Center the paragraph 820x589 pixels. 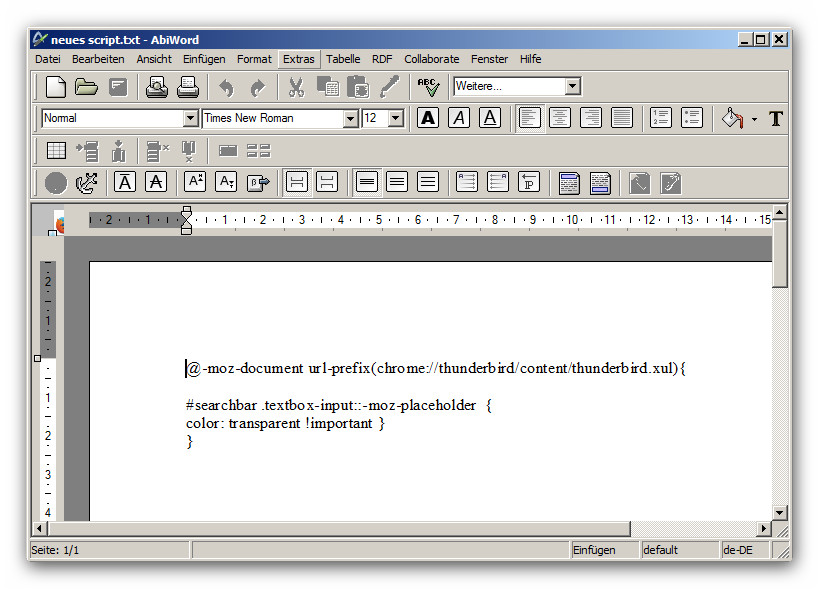[x=560, y=118]
